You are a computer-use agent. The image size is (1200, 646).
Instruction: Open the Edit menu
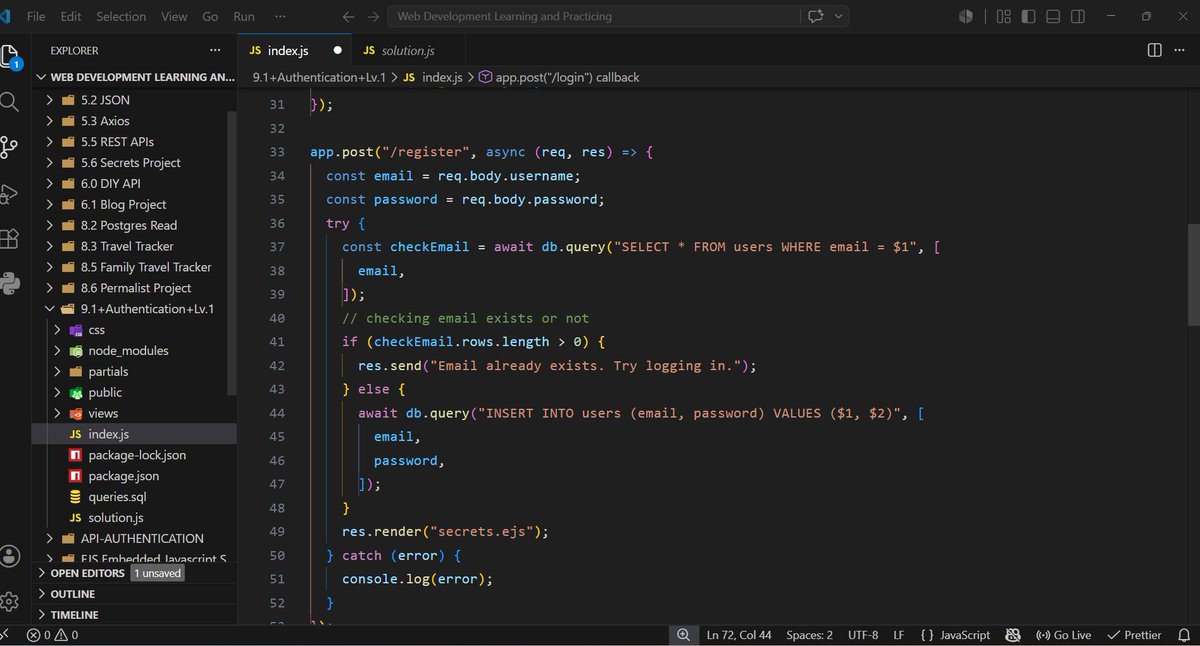coord(71,17)
